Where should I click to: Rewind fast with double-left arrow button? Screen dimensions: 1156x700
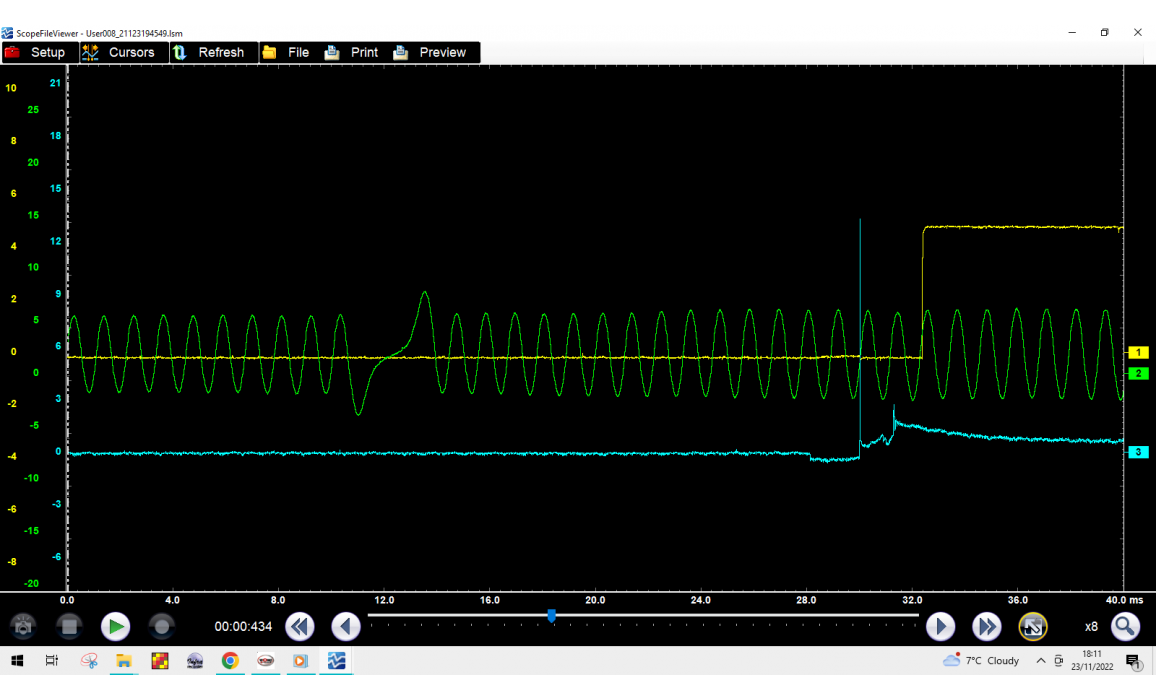tap(300, 627)
